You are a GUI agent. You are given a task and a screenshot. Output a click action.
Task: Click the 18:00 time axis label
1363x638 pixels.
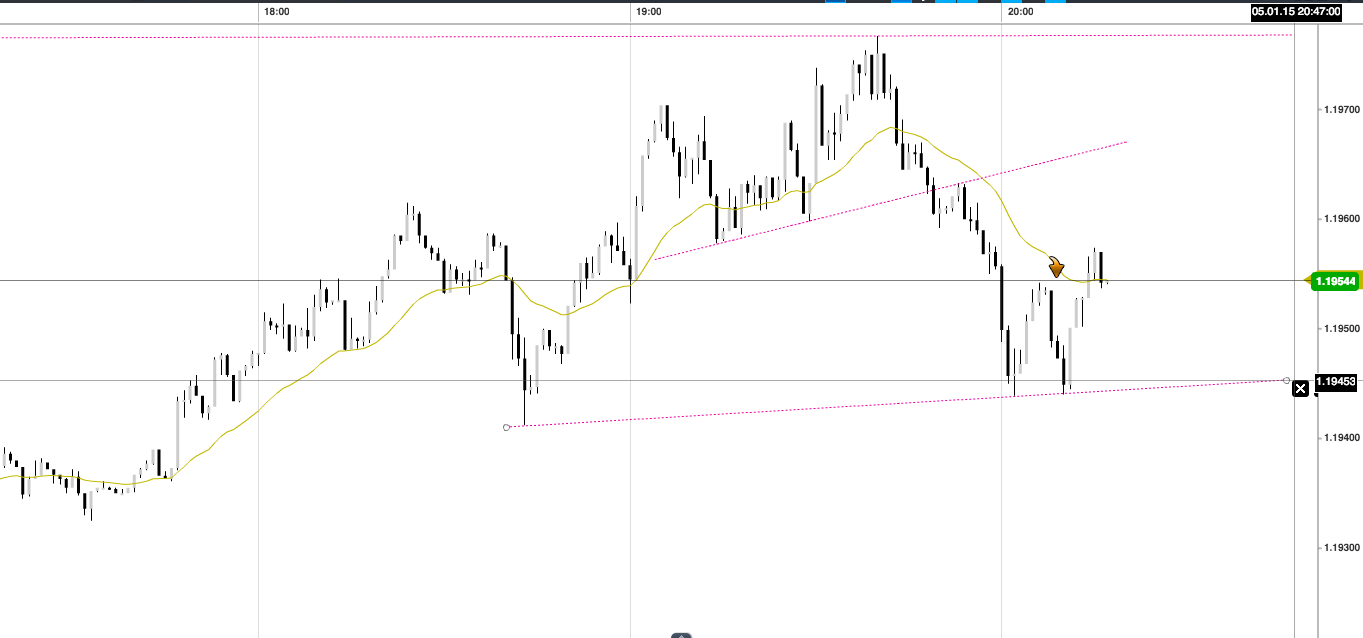click(276, 12)
